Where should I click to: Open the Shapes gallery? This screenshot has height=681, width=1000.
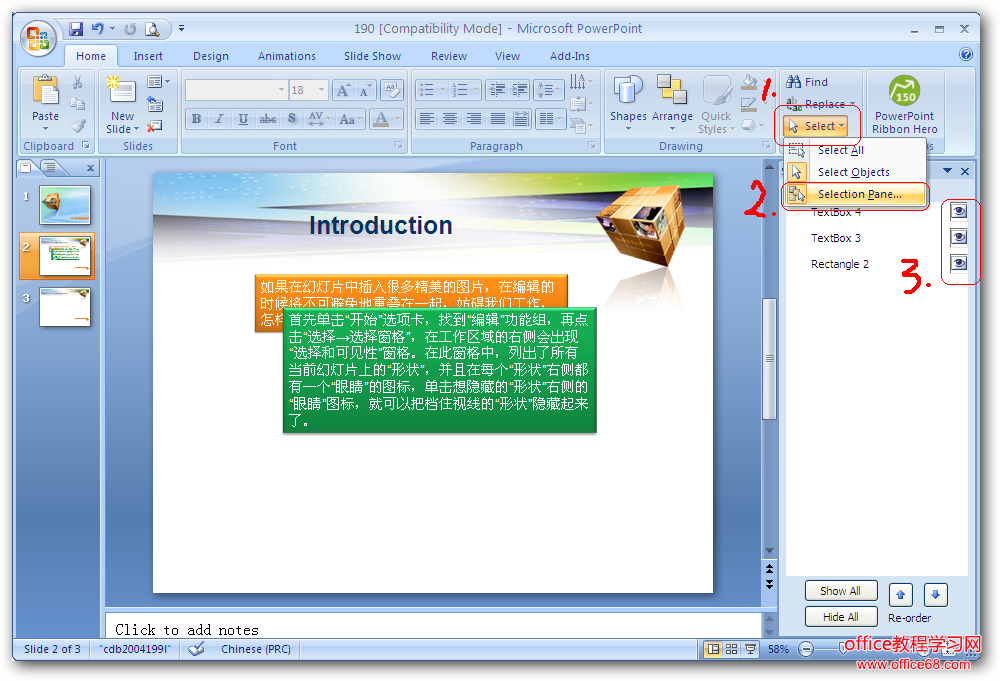click(x=628, y=100)
